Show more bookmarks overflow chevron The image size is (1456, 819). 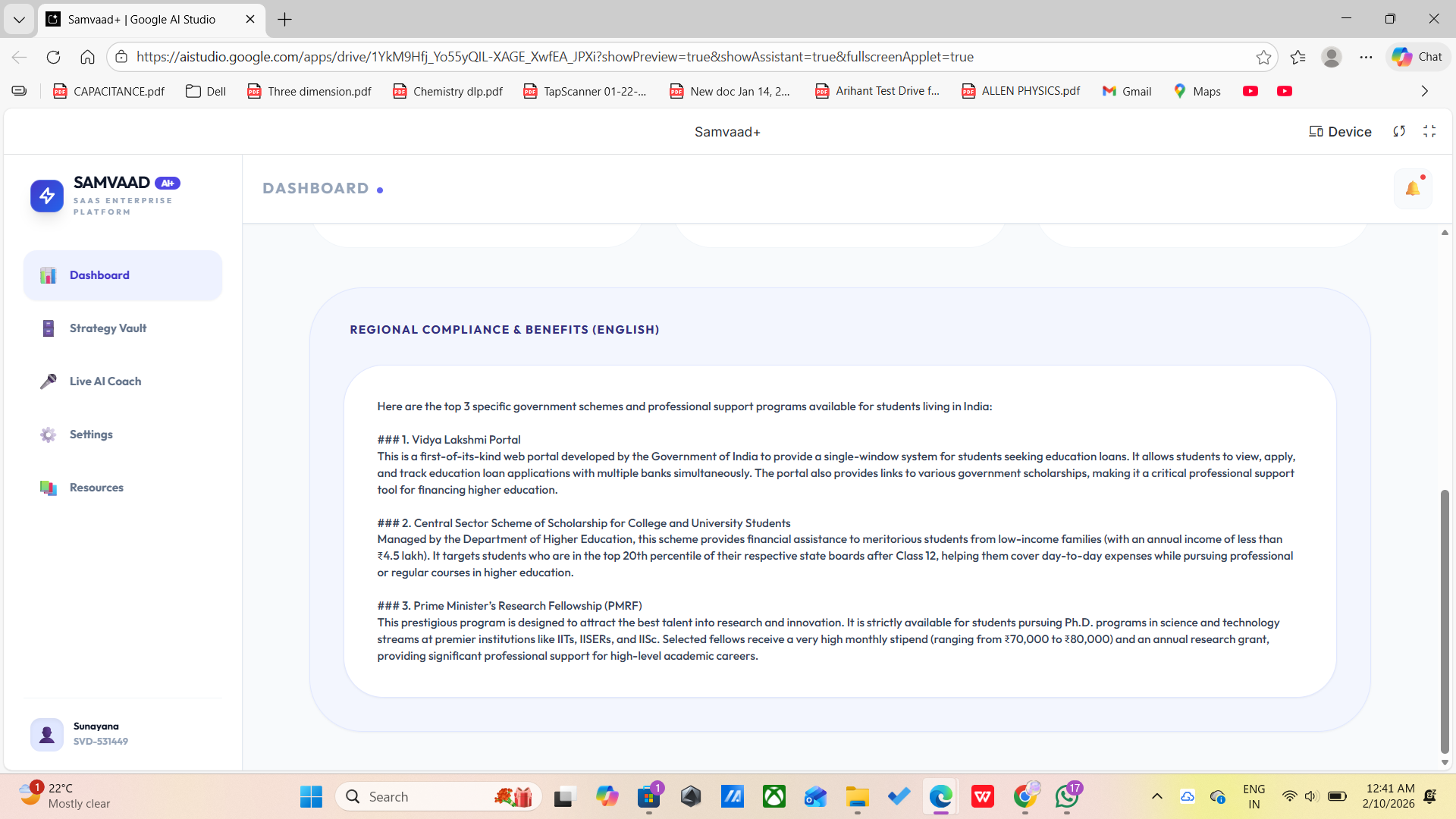click(1424, 91)
